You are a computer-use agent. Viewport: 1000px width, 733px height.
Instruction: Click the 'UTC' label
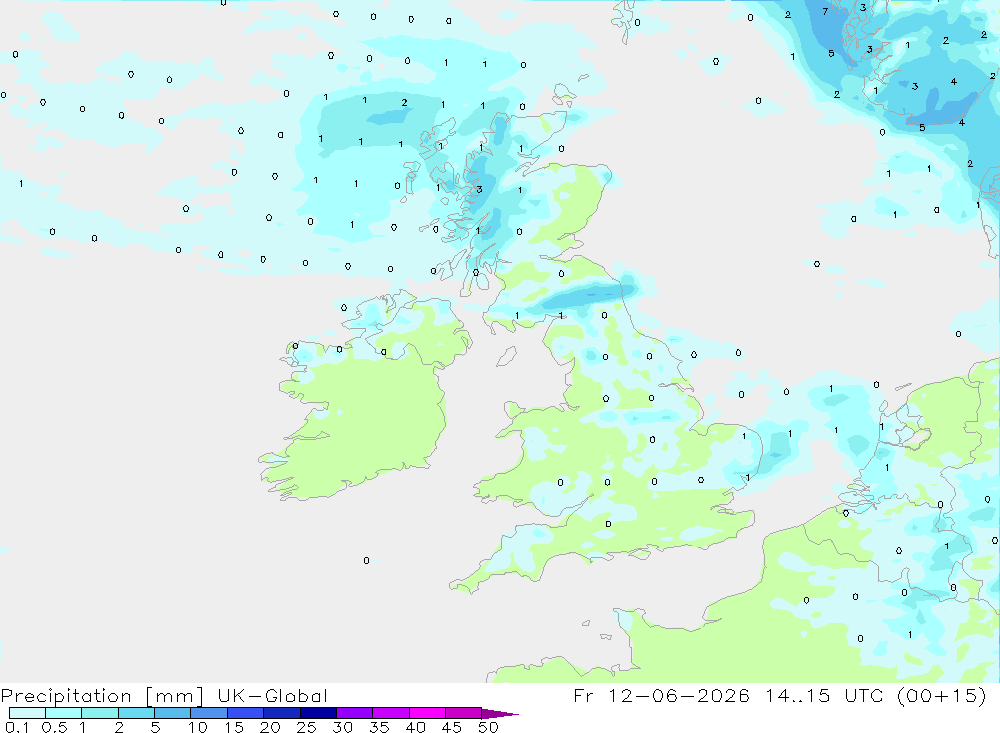pyautogui.click(x=864, y=695)
